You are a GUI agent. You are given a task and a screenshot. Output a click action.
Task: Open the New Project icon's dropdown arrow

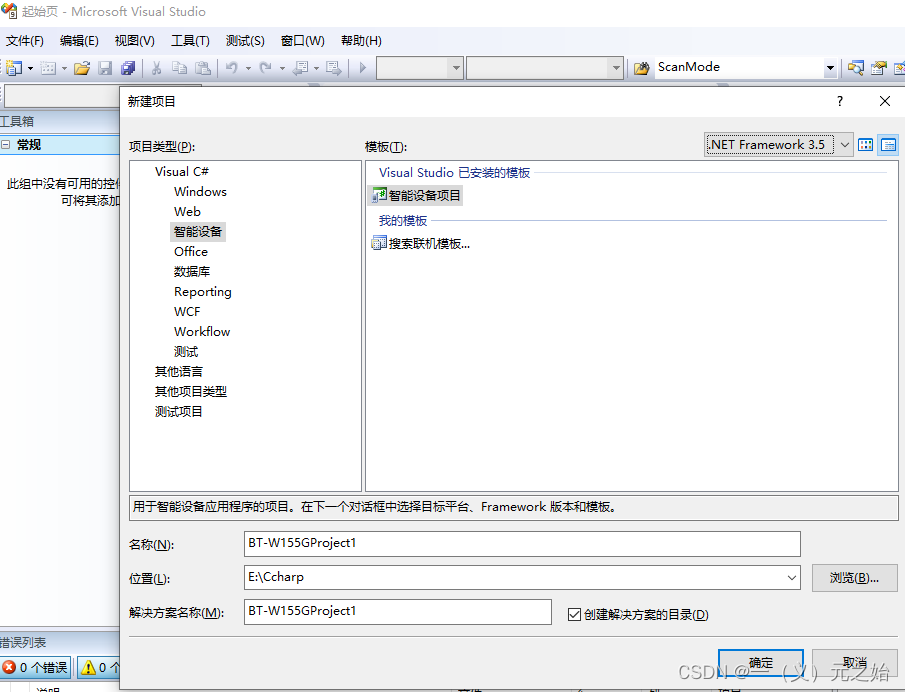(30, 68)
